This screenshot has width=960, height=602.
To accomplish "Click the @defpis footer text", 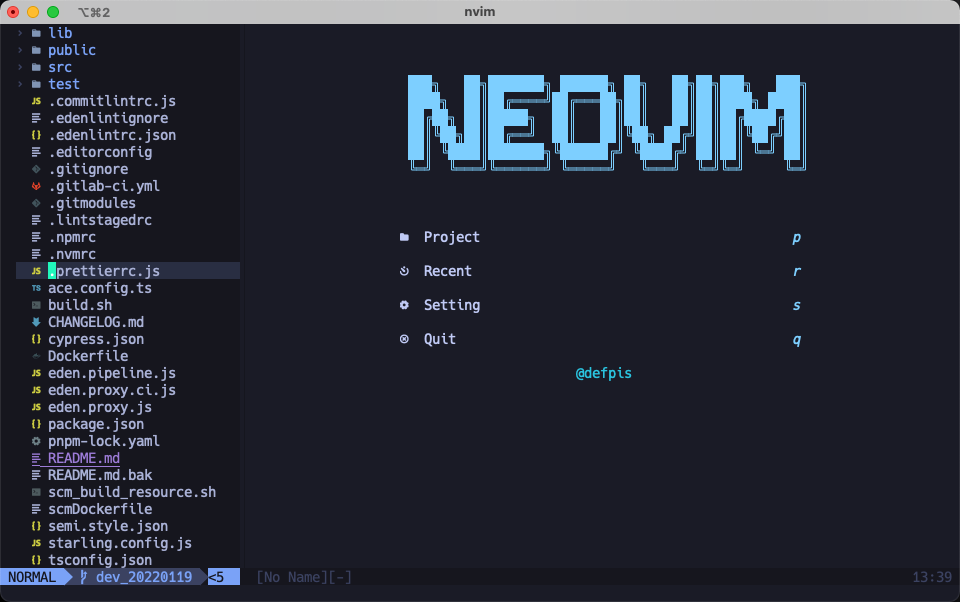I will pos(604,374).
